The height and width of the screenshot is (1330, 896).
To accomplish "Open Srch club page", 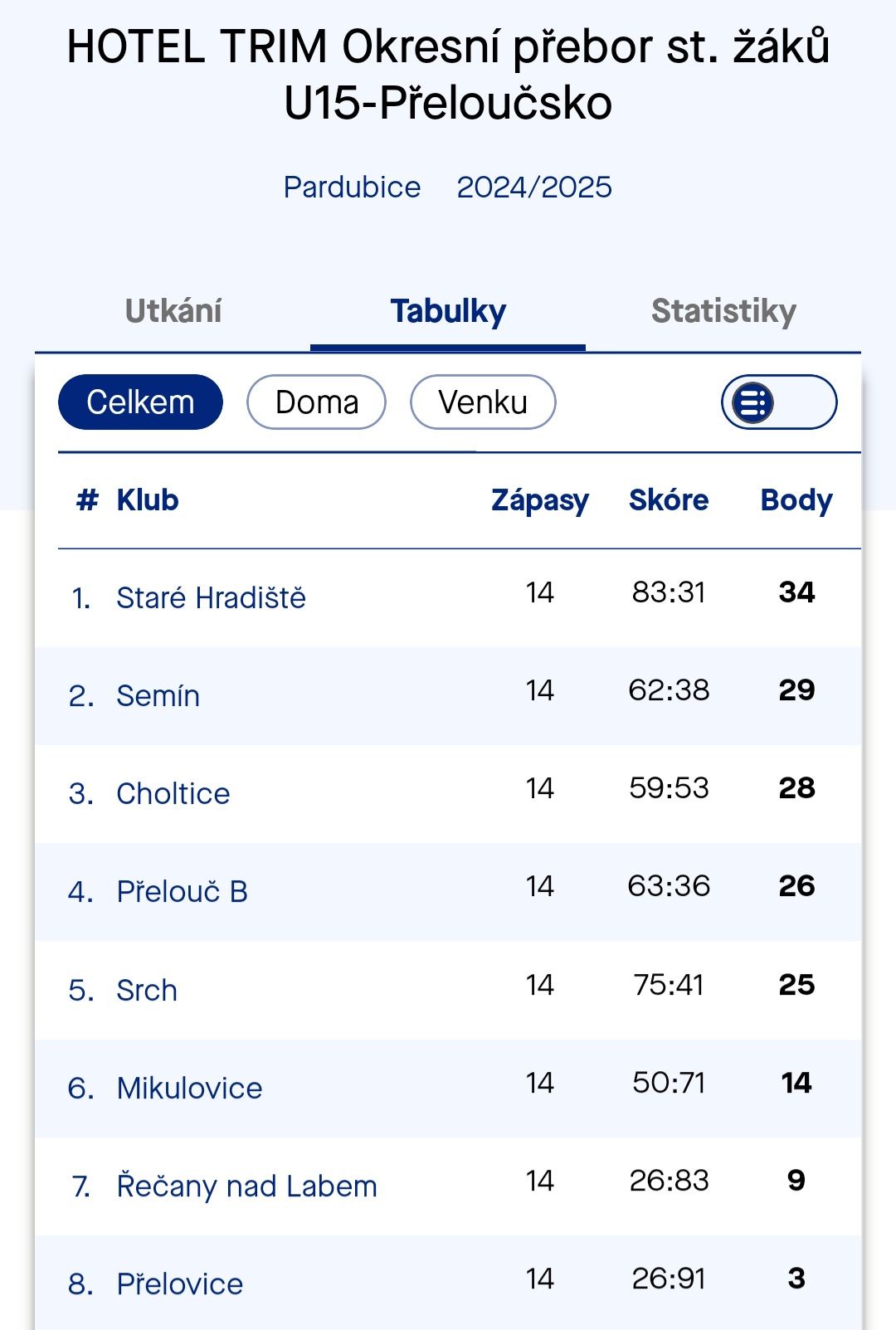I will pyautogui.click(x=147, y=990).
